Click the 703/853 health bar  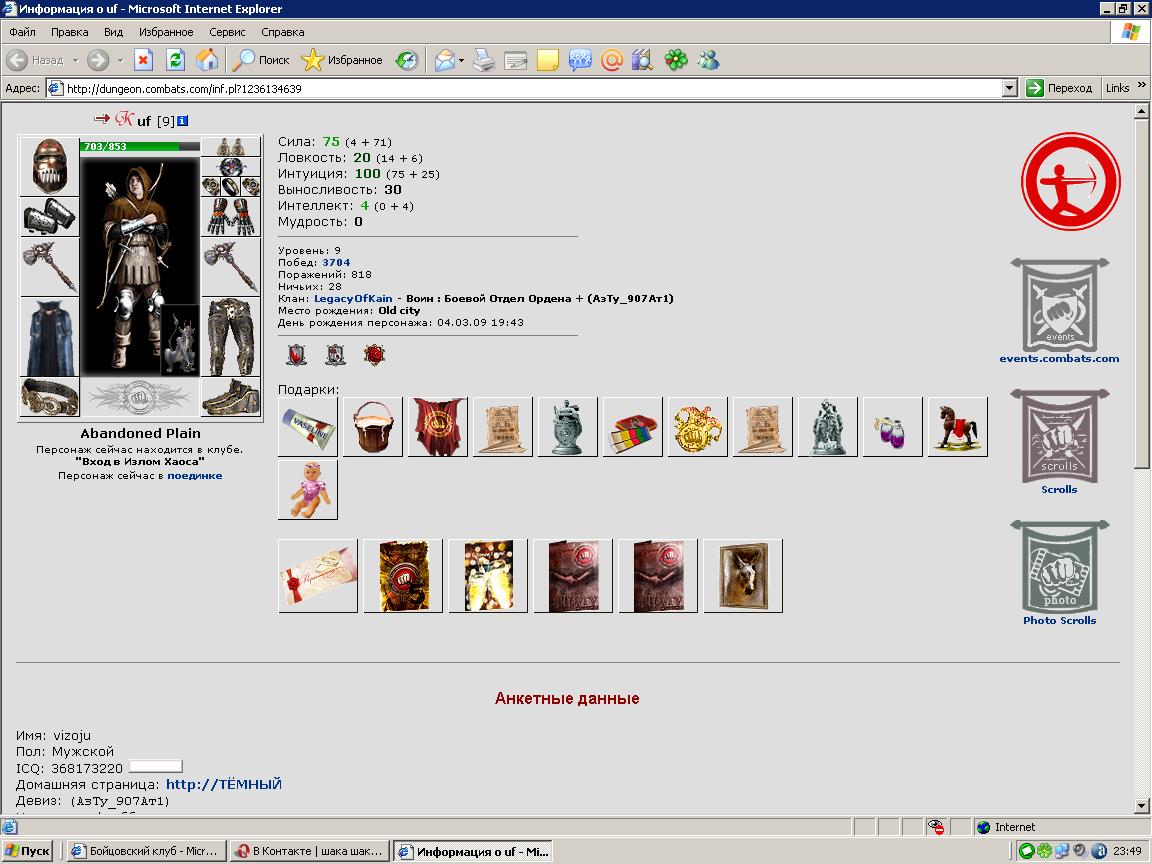(x=140, y=146)
